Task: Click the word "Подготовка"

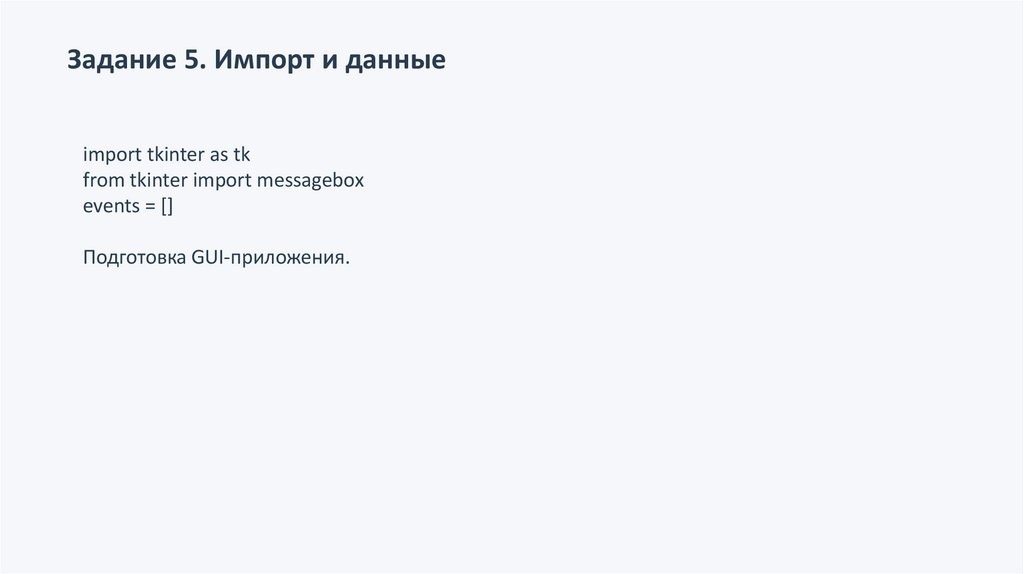Action: [133, 259]
